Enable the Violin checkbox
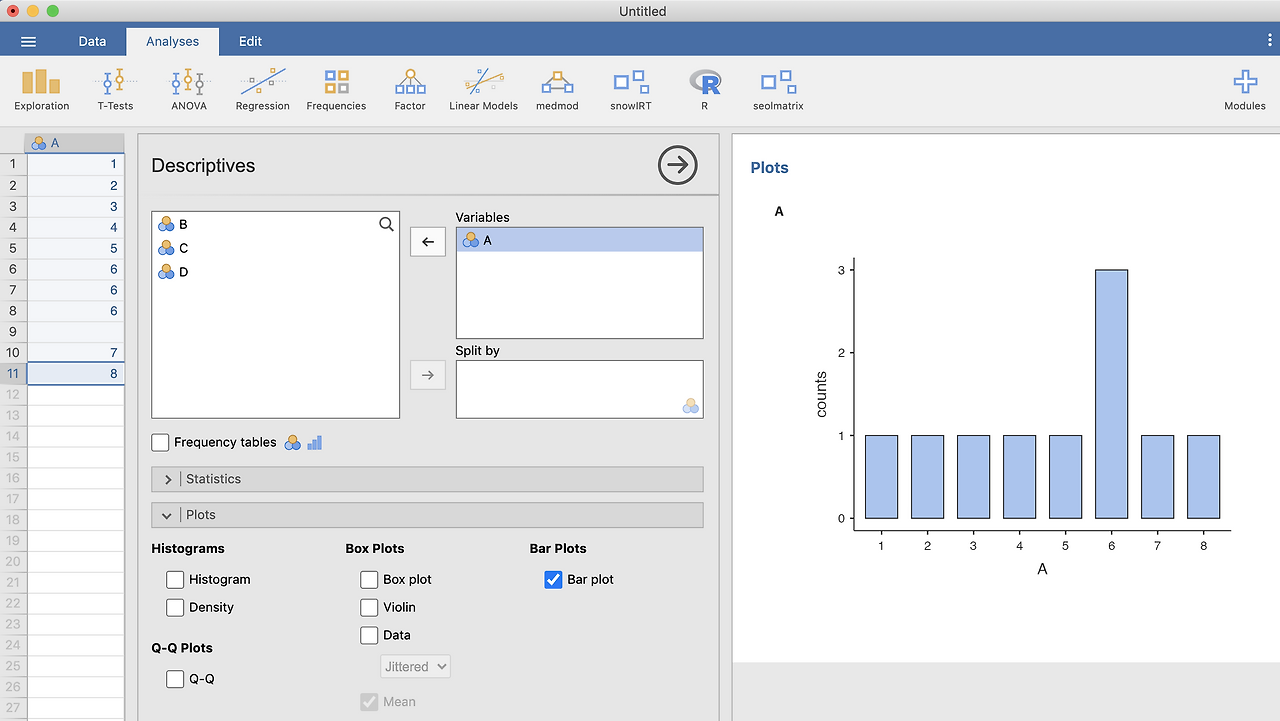 (x=369, y=607)
